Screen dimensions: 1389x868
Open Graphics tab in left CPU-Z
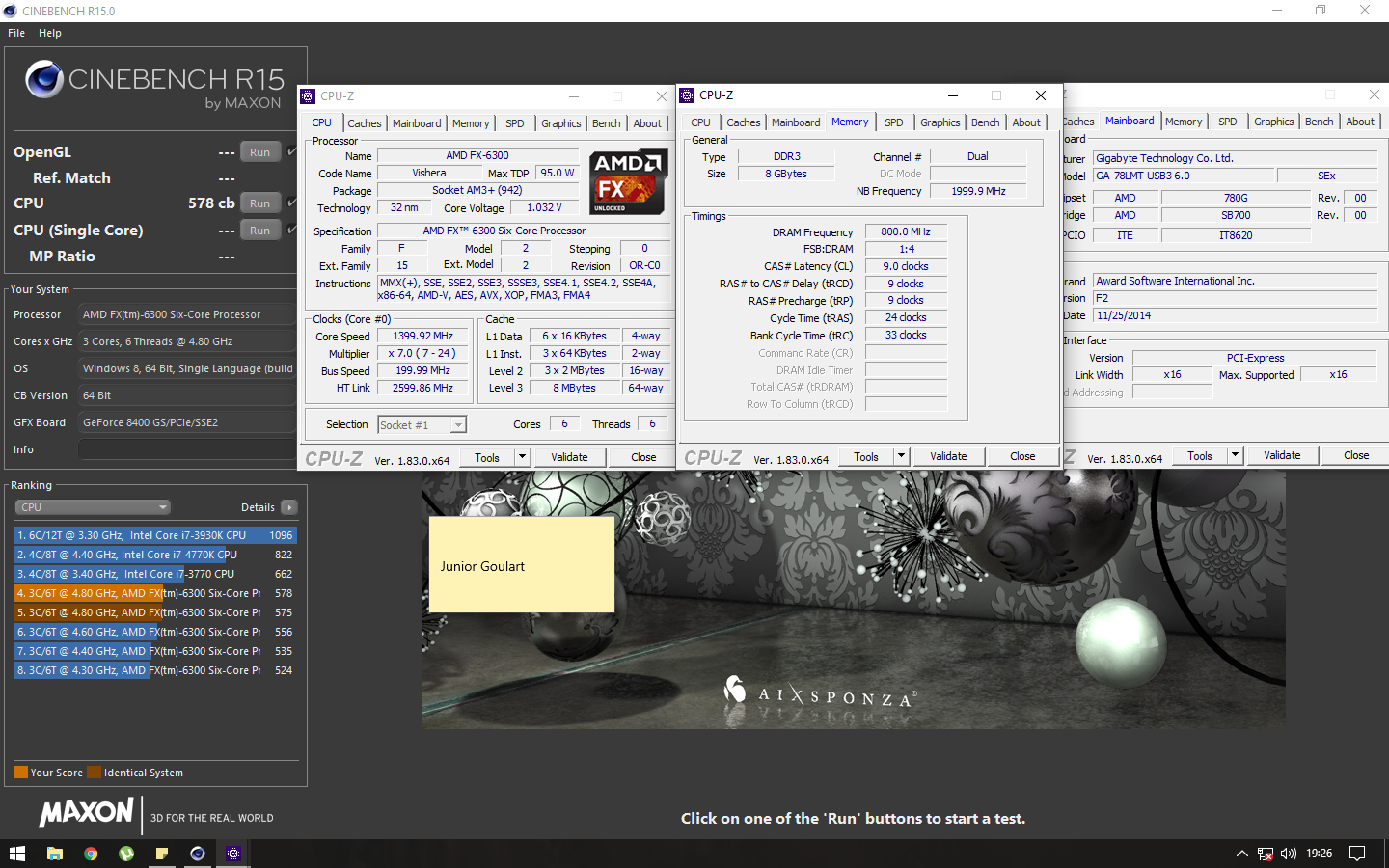click(561, 123)
